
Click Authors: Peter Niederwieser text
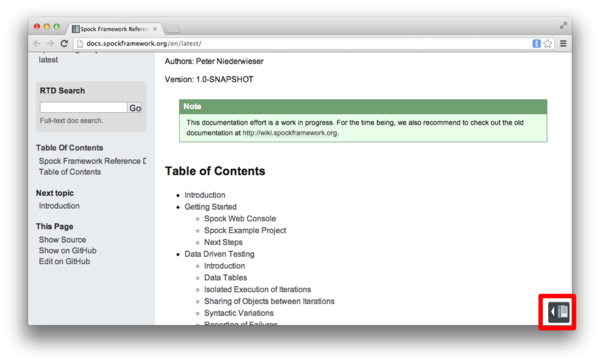(x=214, y=61)
